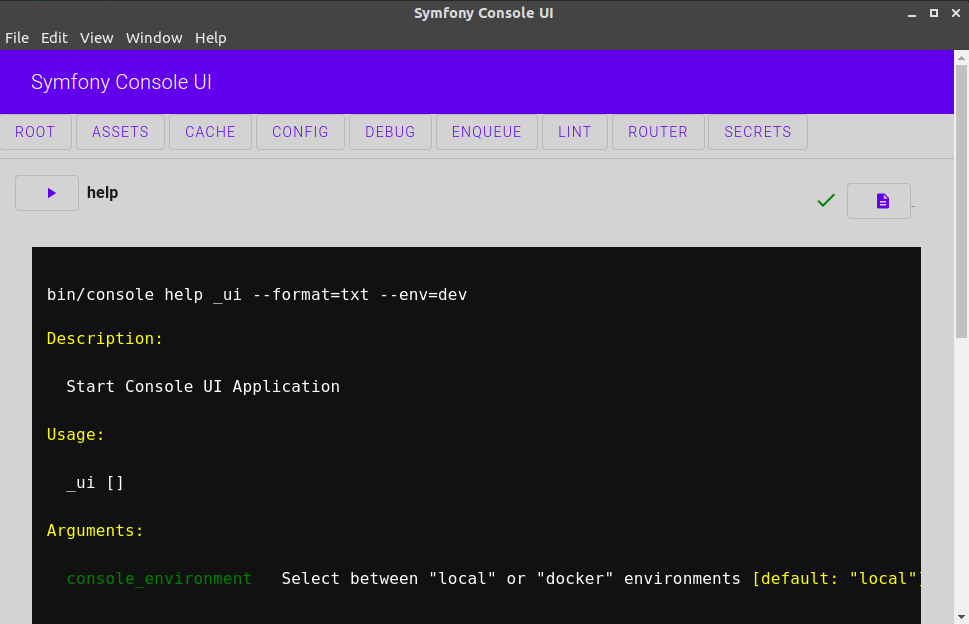
Task: Go to the CONFIG tab
Action: coord(300,132)
